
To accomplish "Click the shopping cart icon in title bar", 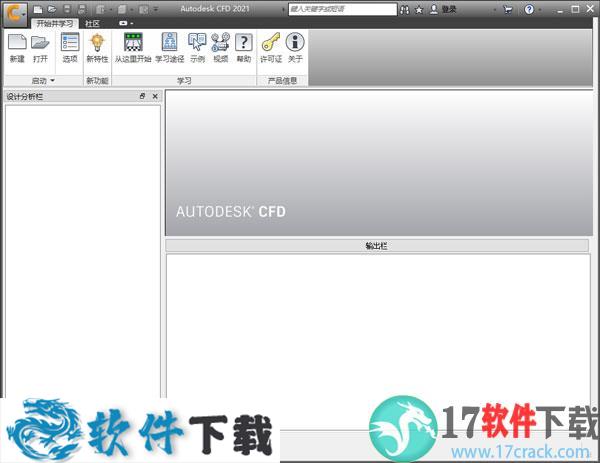I will 508,10.
